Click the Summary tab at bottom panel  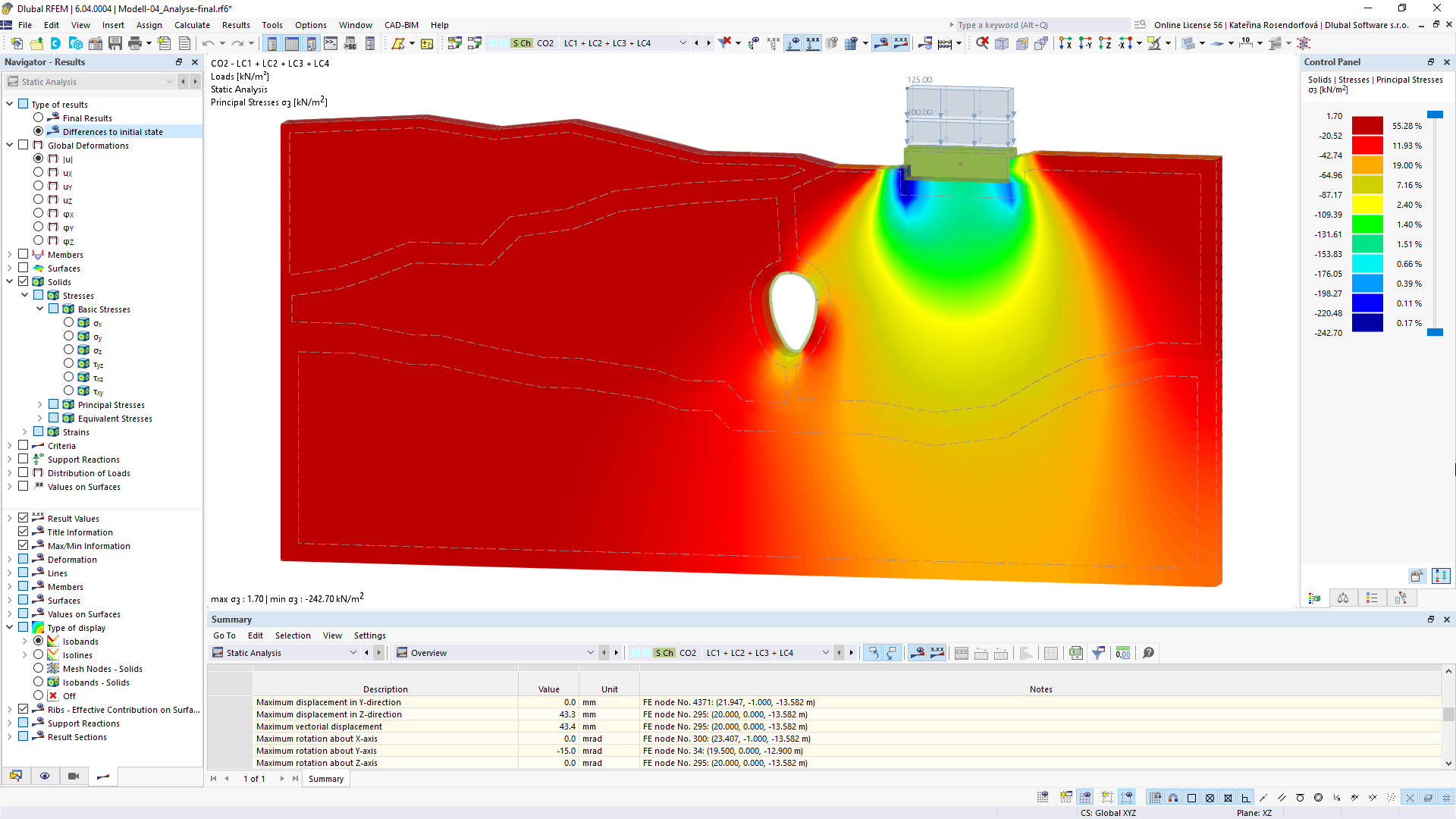tap(326, 778)
